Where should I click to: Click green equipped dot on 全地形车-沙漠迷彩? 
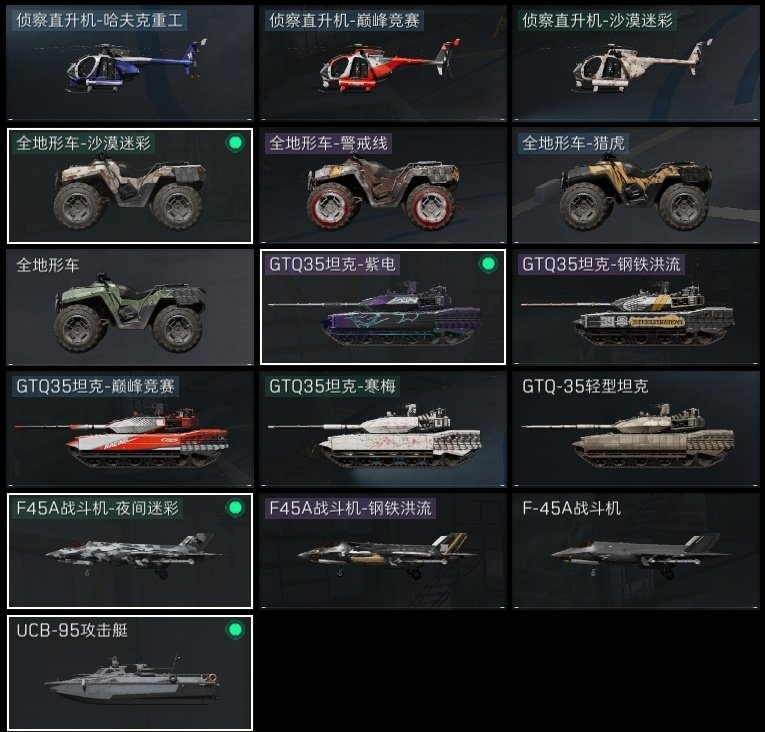tap(235, 143)
